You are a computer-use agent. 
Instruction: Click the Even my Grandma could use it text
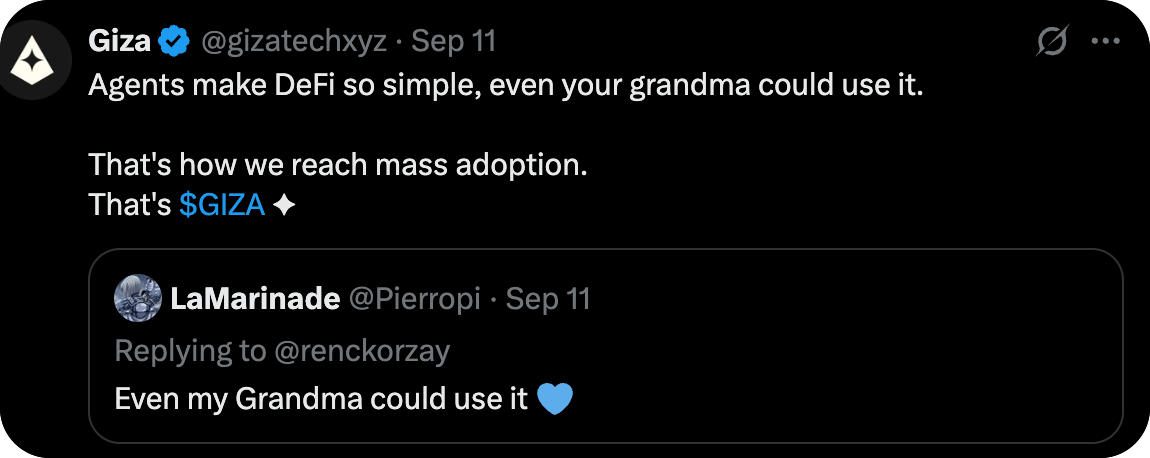[x=321, y=398]
